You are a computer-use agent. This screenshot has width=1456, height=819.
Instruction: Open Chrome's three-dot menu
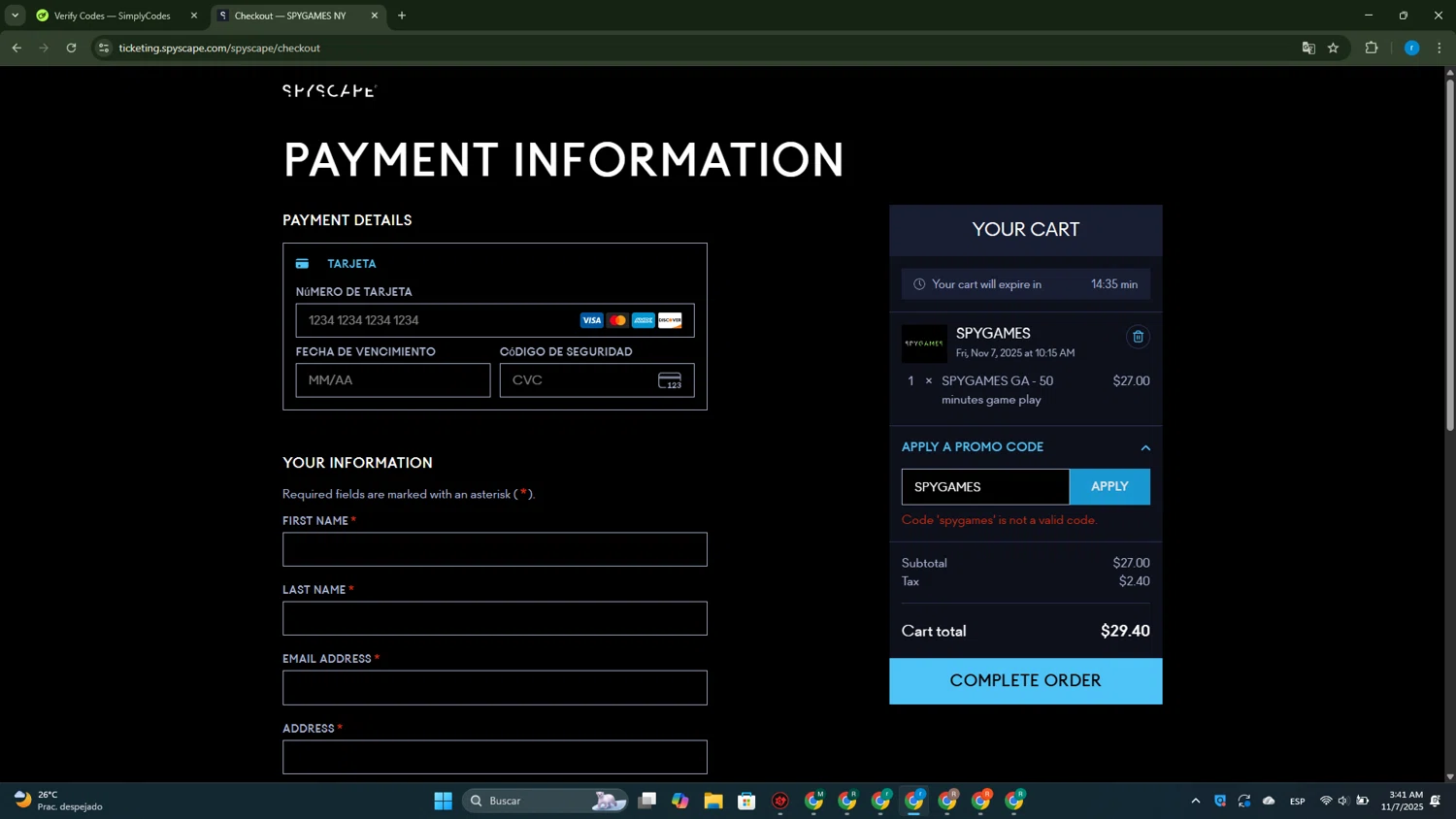pos(1439,48)
